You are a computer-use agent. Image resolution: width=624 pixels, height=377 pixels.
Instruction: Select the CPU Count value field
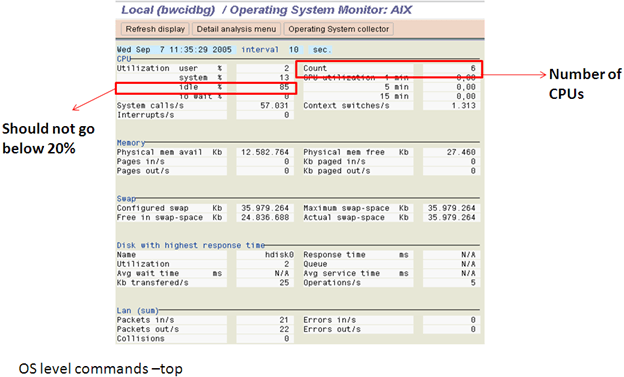click(x=451, y=68)
